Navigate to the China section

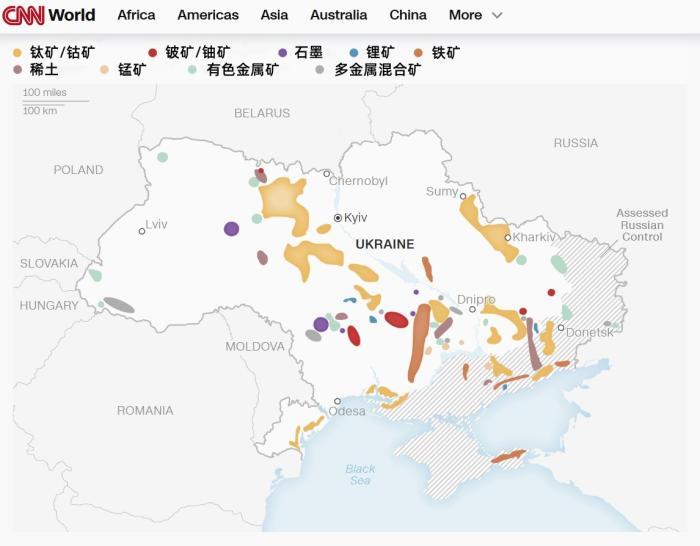408,15
